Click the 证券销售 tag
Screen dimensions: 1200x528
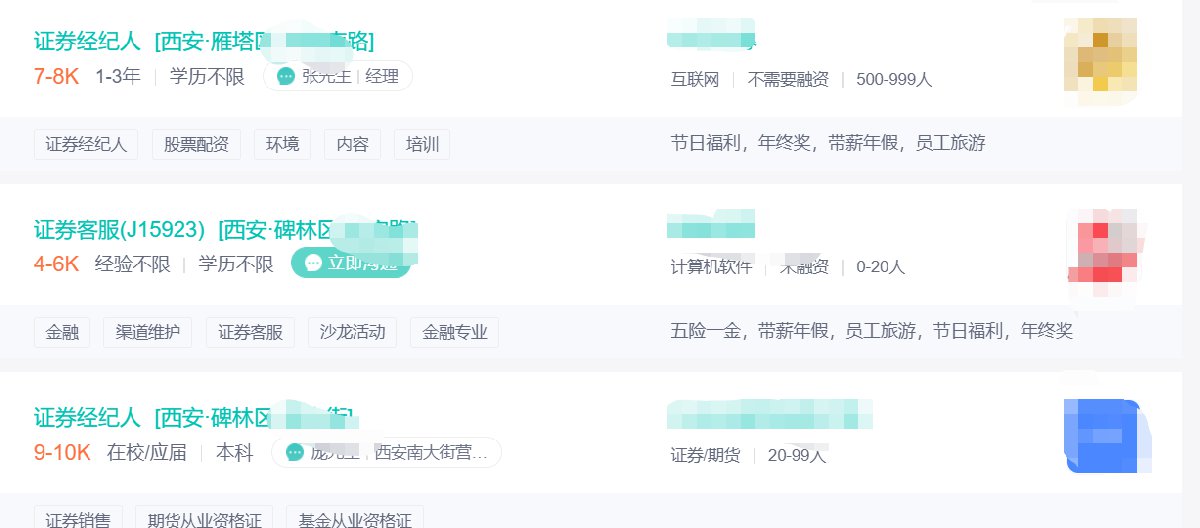click(79, 519)
